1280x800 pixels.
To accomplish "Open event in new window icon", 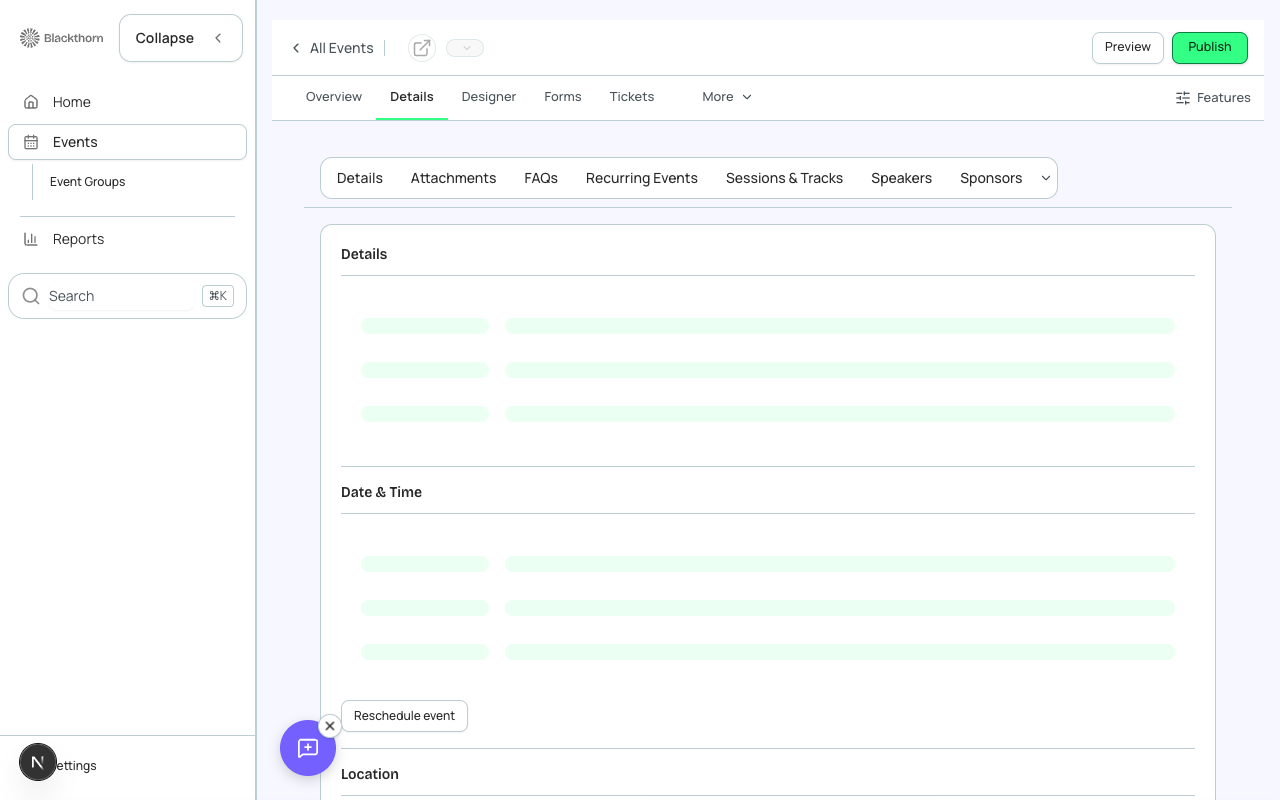I will click(422, 48).
